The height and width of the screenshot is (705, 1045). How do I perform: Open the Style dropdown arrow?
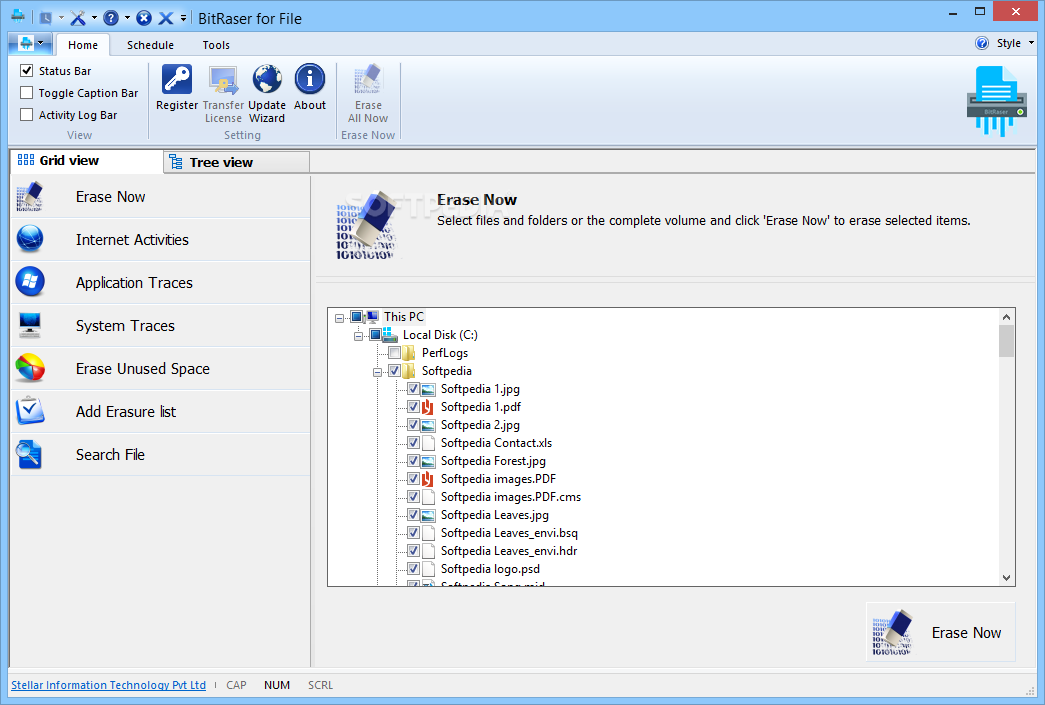click(x=1031, y=43)
